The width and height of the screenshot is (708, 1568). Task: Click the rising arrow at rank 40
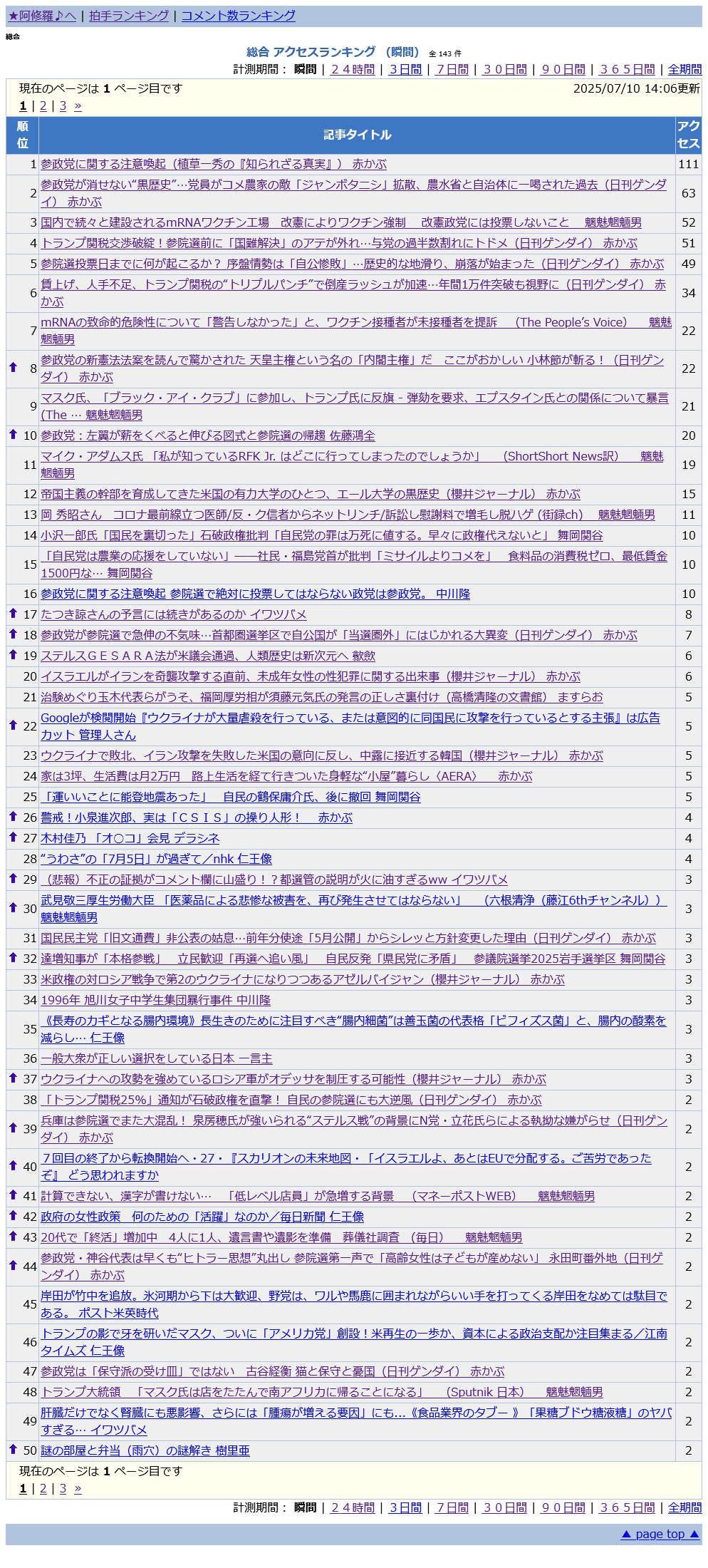(x=13, y=1165)
